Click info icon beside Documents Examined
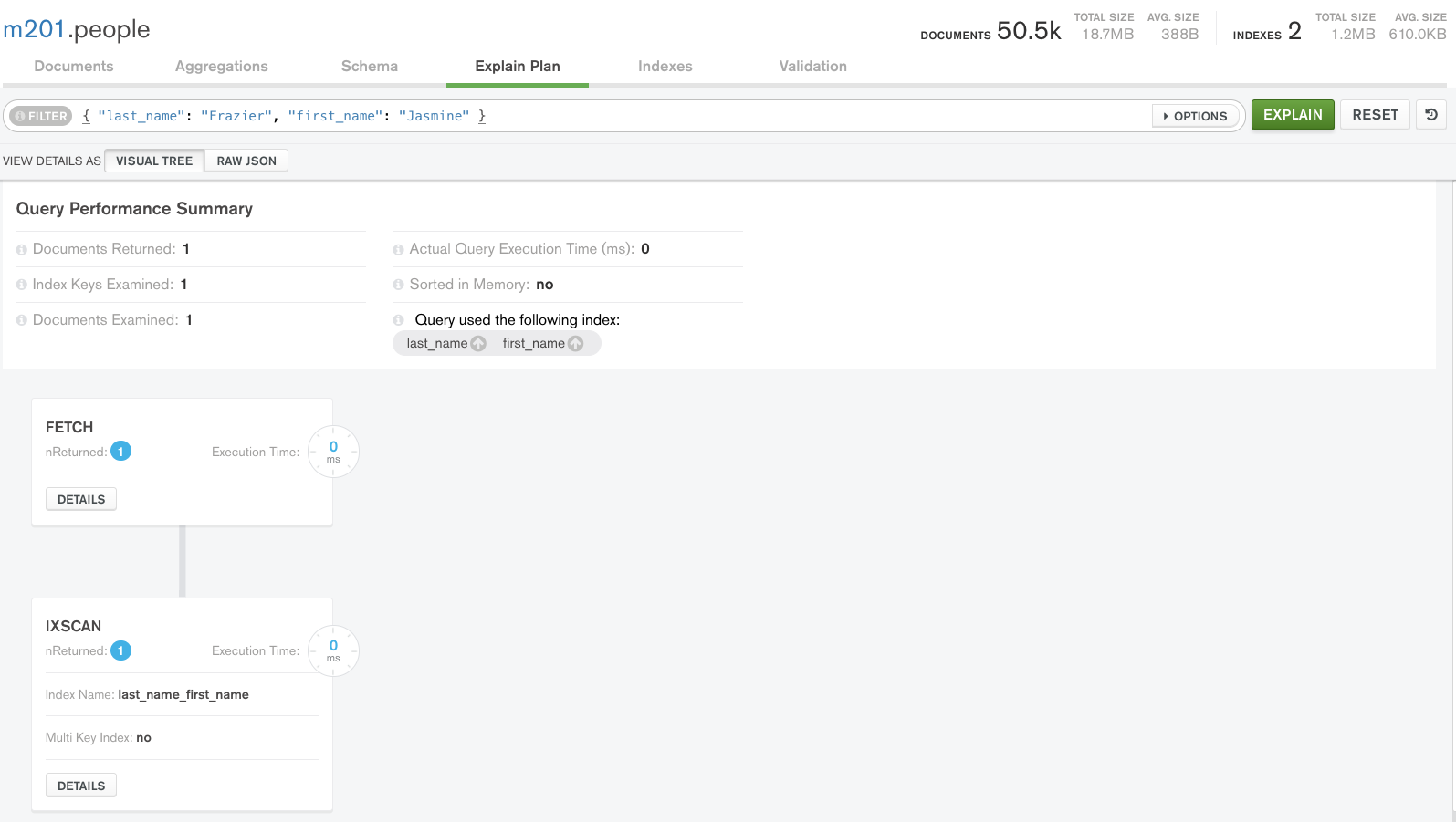 click(x=22, y=320)
